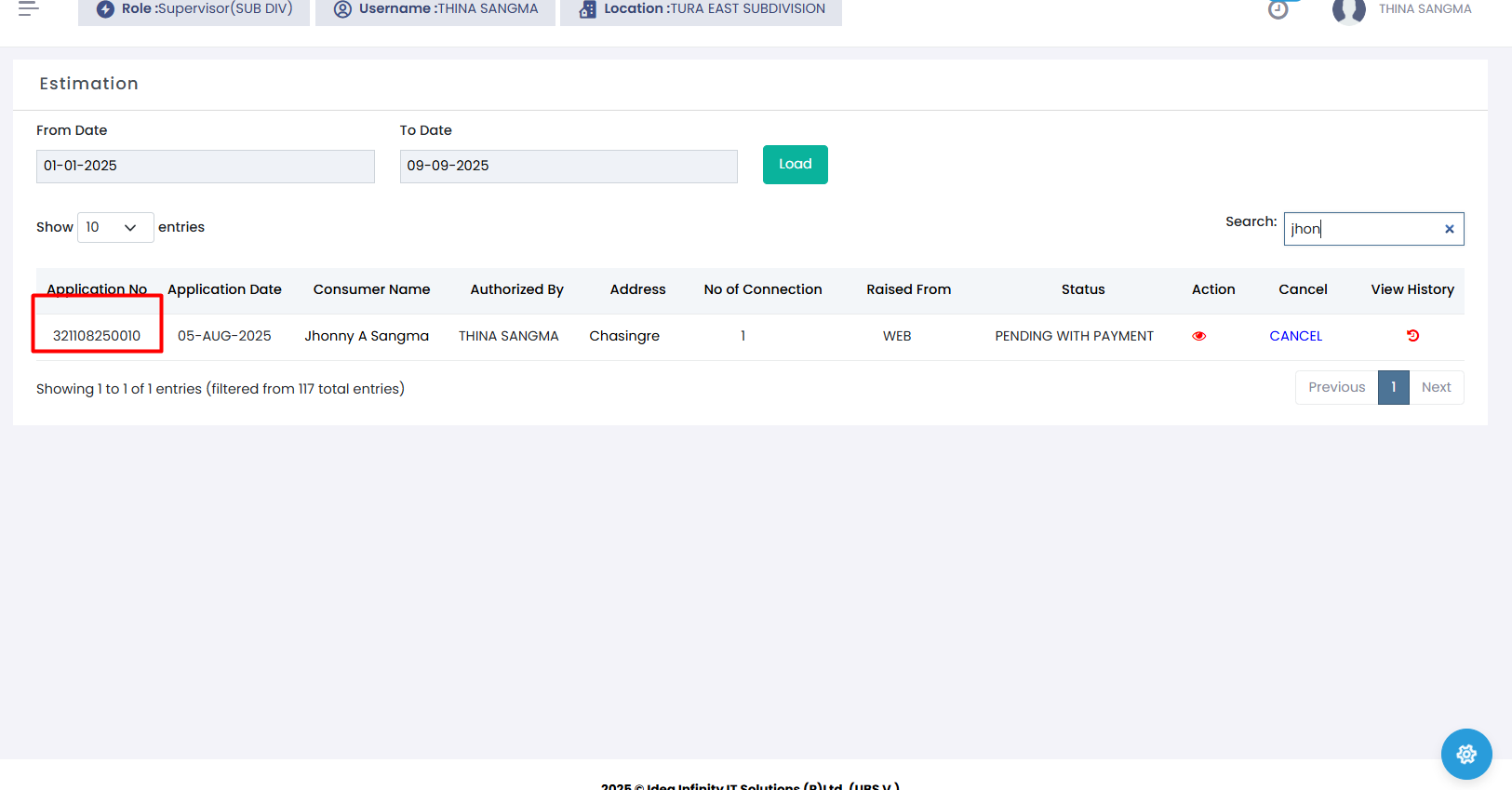This screenshot has height=790, width=1512.
Task: Click the red eye Action icon
Action: tap(1198, 336)
